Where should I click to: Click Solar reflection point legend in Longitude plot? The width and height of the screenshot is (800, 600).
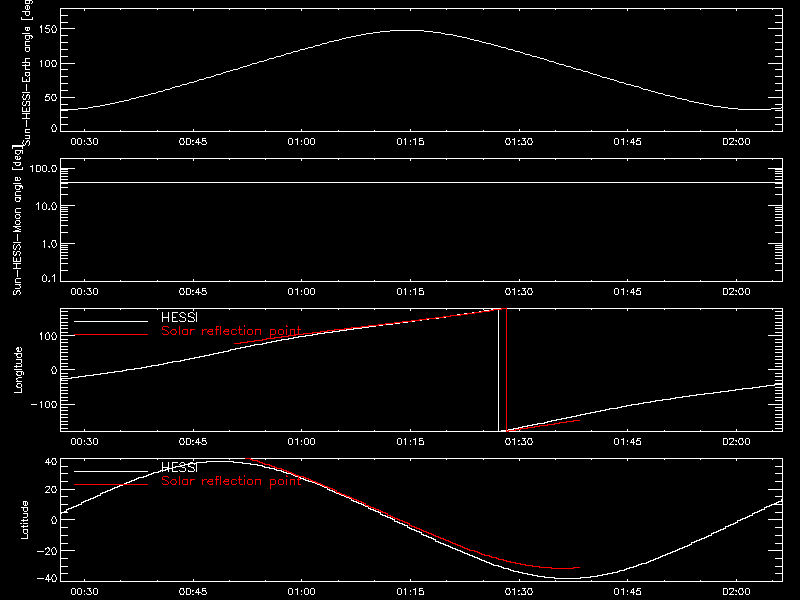tap(231, 331)
